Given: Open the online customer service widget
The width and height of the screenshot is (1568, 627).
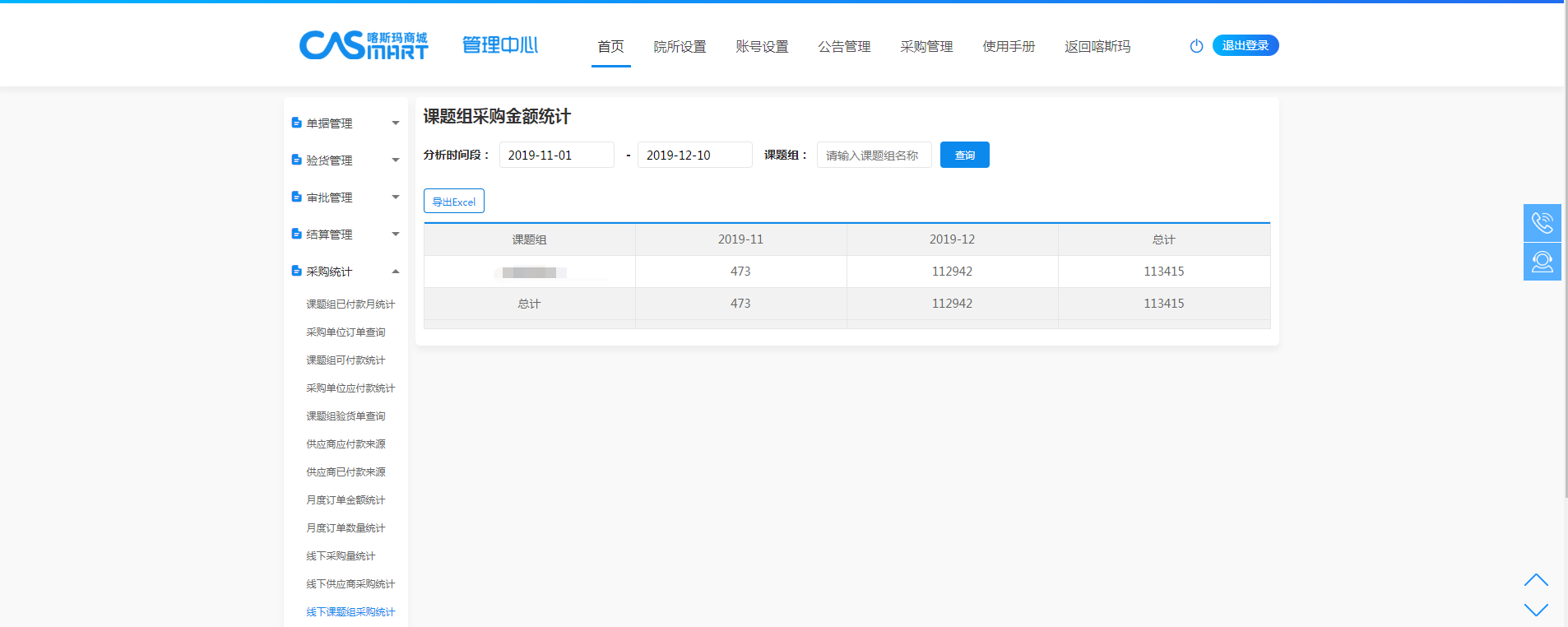Looking at the screenshot, I should [x=1542, y=262].
